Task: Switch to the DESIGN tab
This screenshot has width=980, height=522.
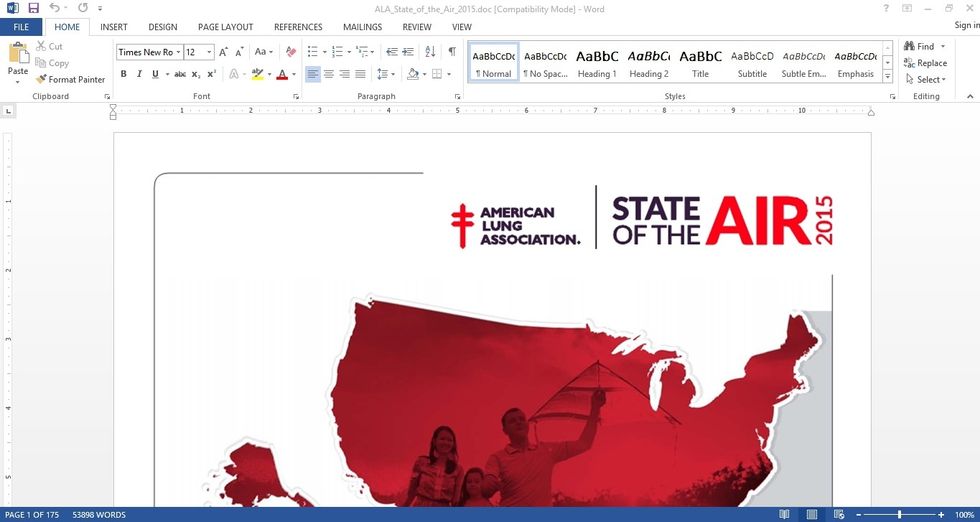Action: (x=162, y=27)
